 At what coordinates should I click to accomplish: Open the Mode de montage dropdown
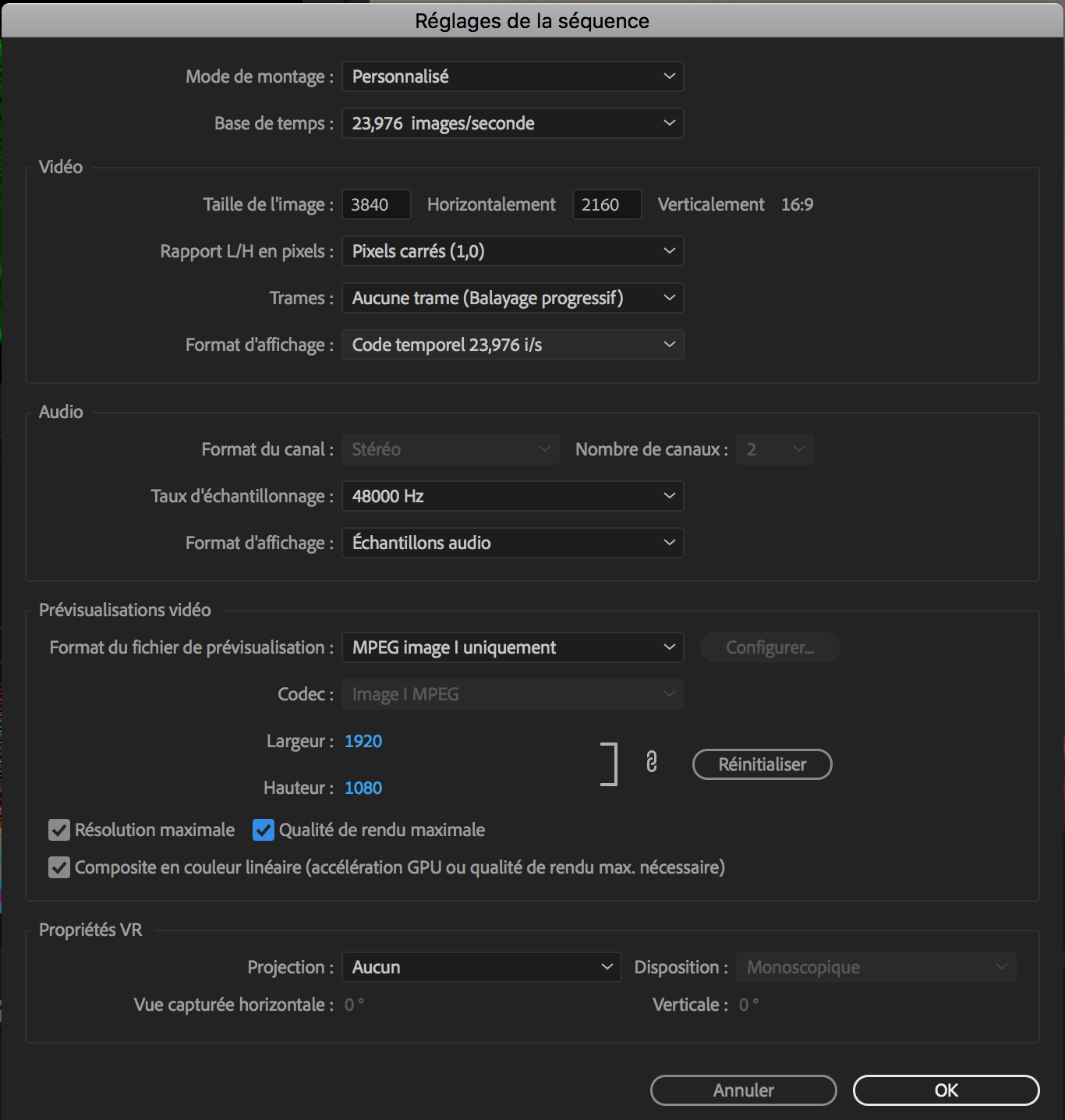pos(513,76)
